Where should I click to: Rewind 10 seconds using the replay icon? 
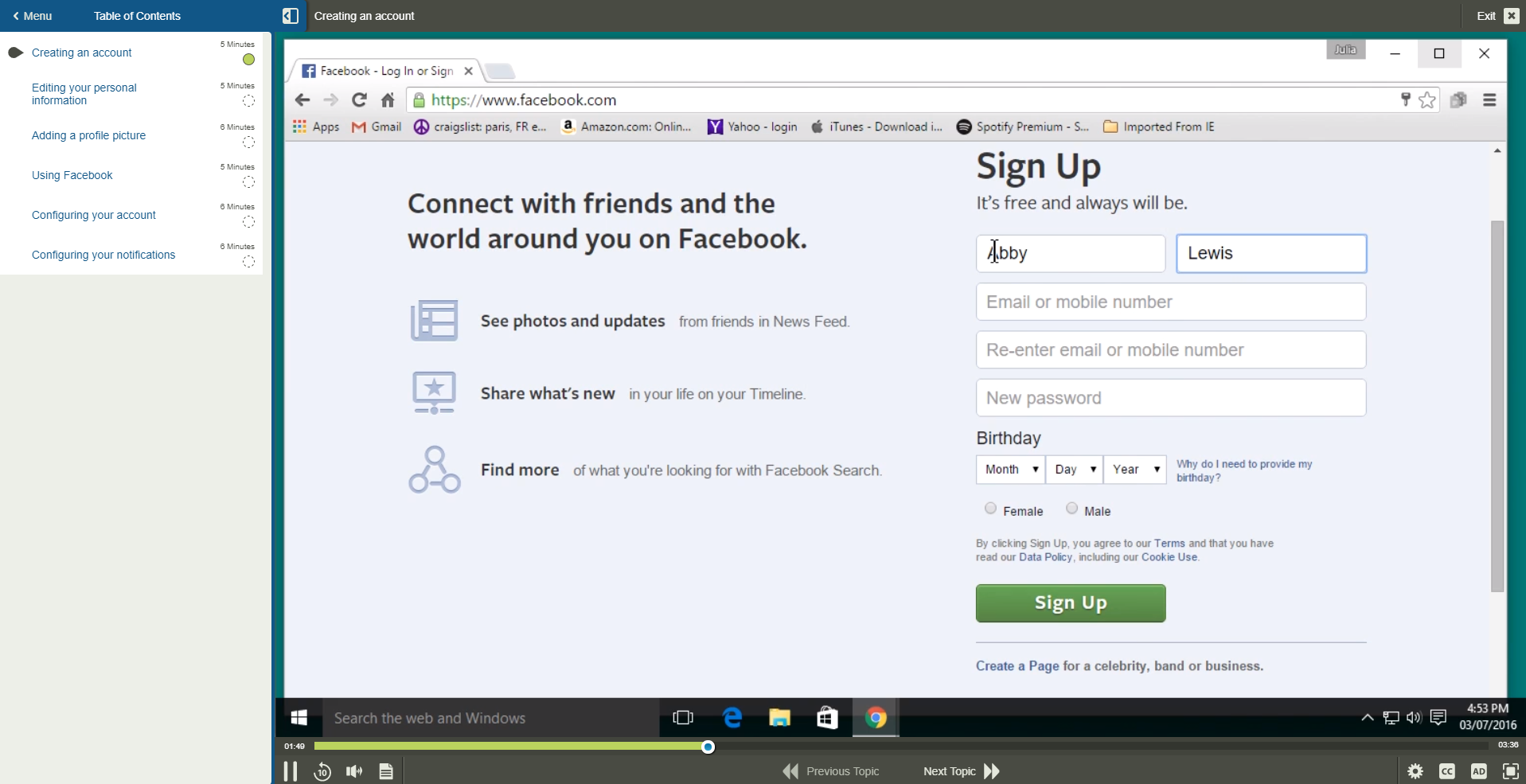tap(322, 770)
